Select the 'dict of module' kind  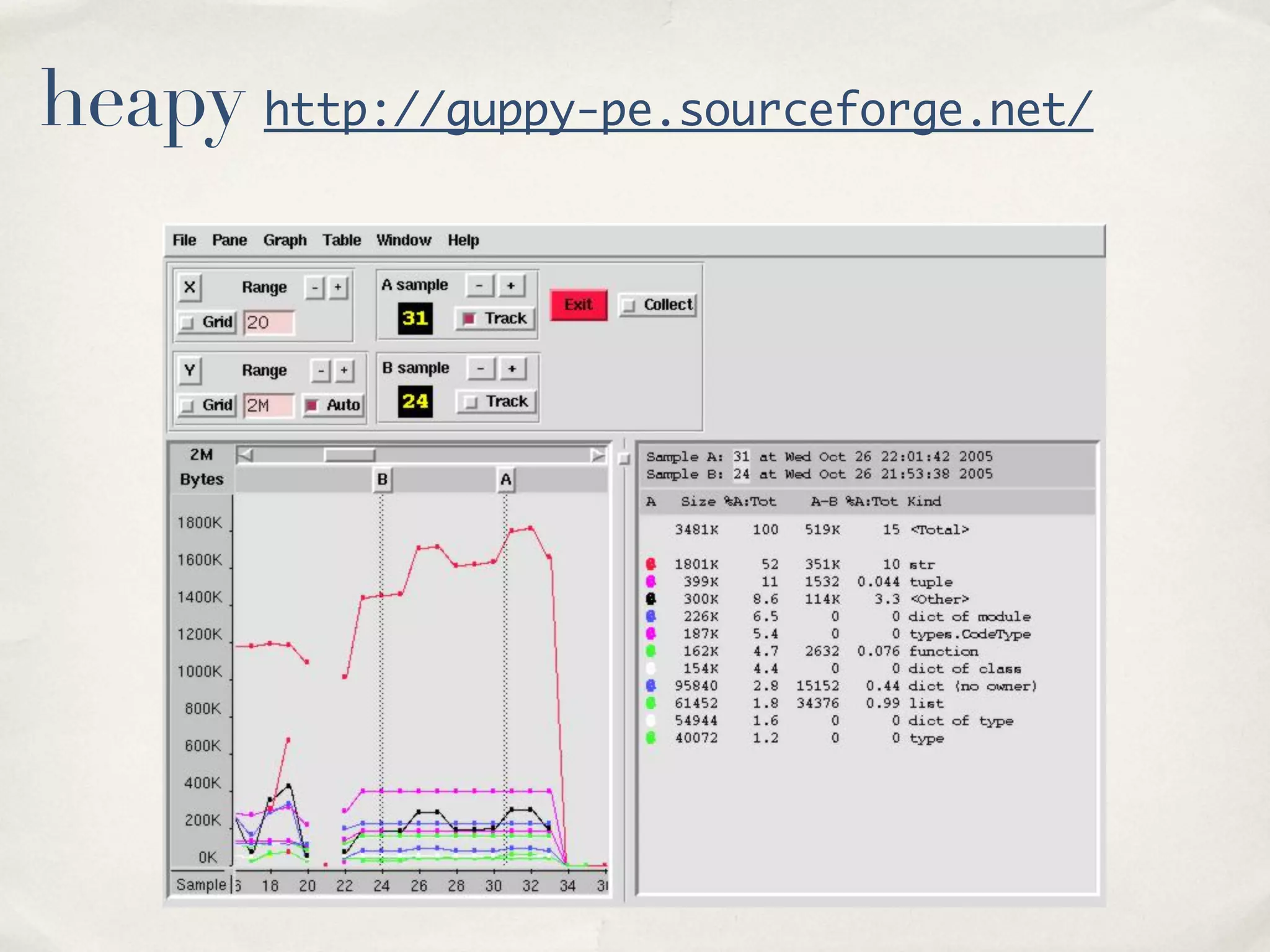pyautogui.click(x=970, y=617)
